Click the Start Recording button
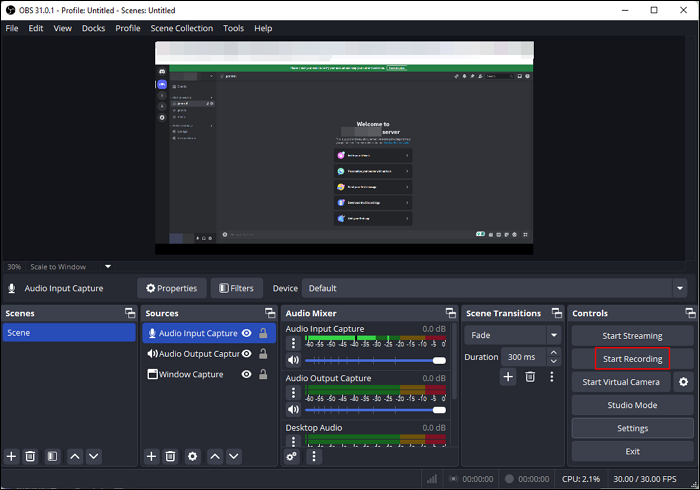The width and height of the screenshot is (700, 490). point(632,359)
